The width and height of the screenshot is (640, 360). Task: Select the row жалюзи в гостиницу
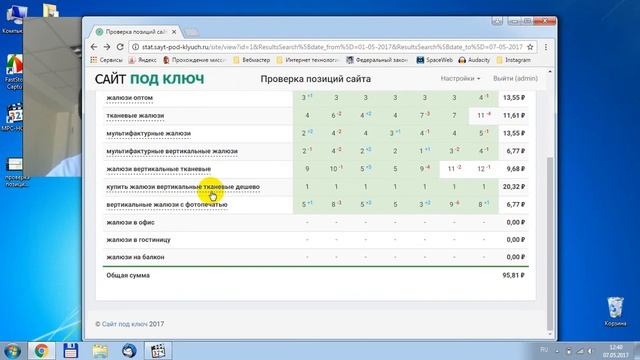(x=316, y=240)
